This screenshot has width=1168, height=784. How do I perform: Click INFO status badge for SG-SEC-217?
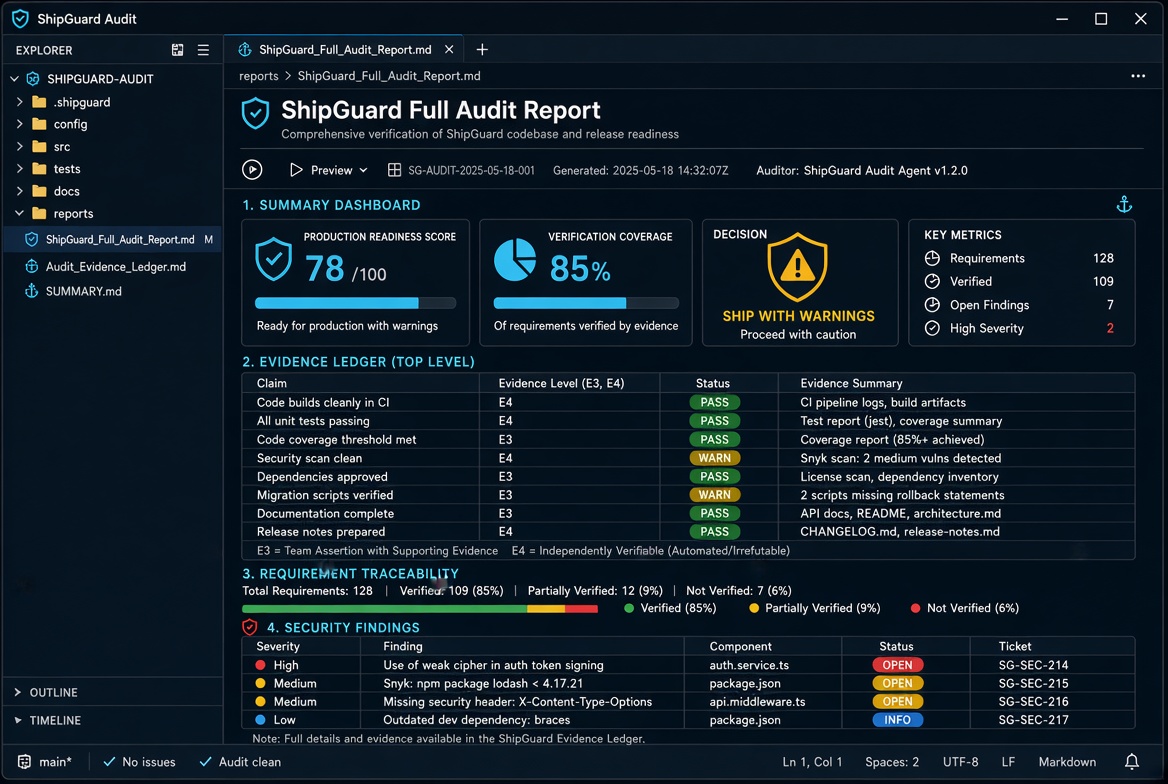tap(897, 720)
